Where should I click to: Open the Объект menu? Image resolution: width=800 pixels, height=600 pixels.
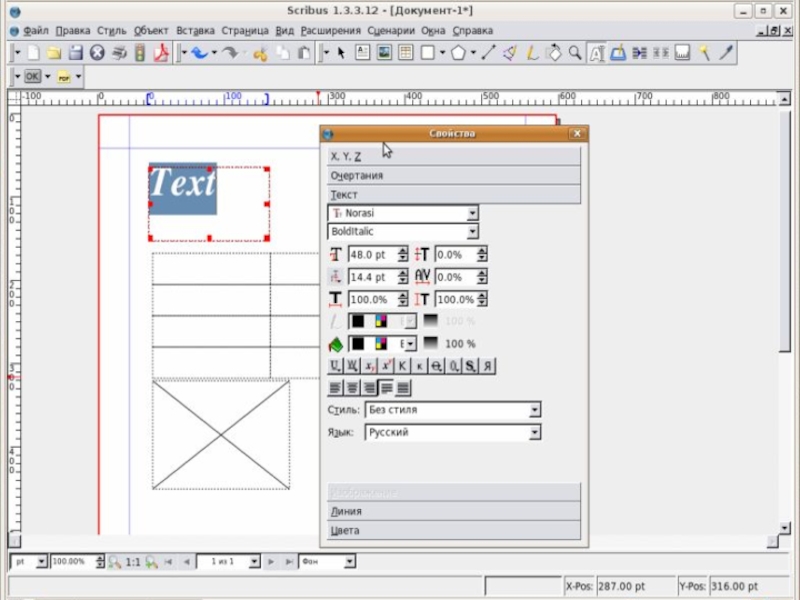point(151,31)
